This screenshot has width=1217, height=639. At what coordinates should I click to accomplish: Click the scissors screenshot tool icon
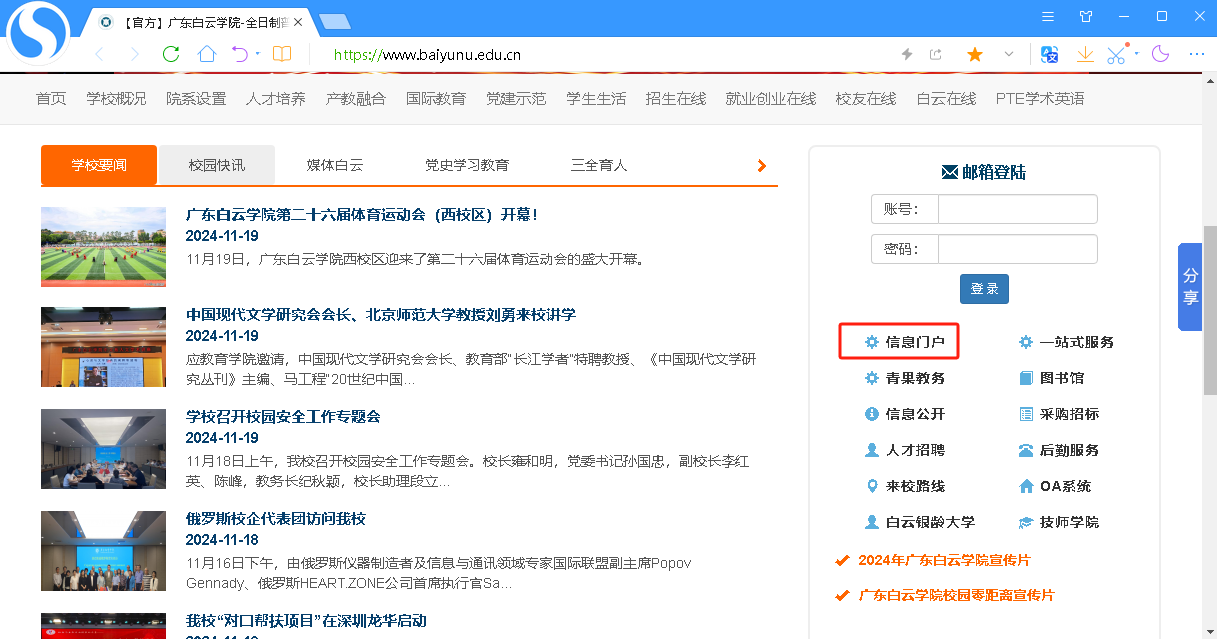tap(1116, 54)
